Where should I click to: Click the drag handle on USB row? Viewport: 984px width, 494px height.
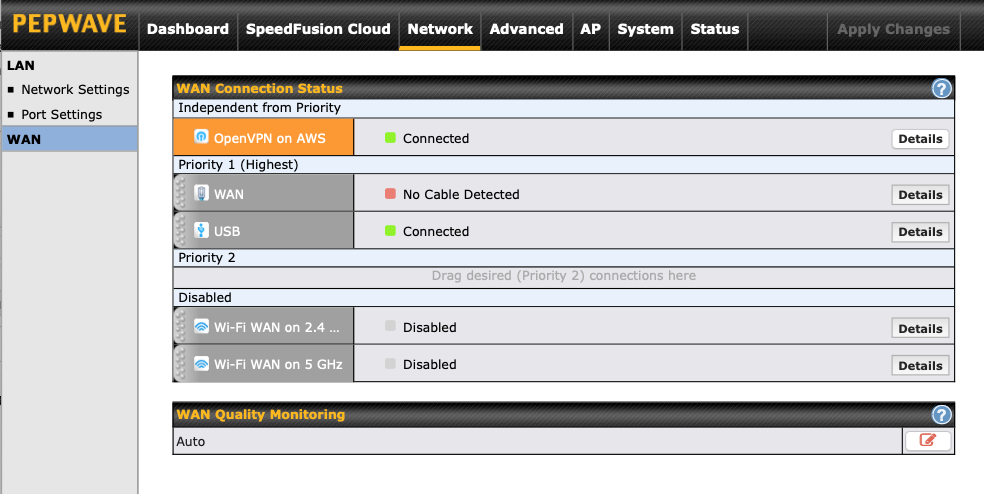coord(180,230)
